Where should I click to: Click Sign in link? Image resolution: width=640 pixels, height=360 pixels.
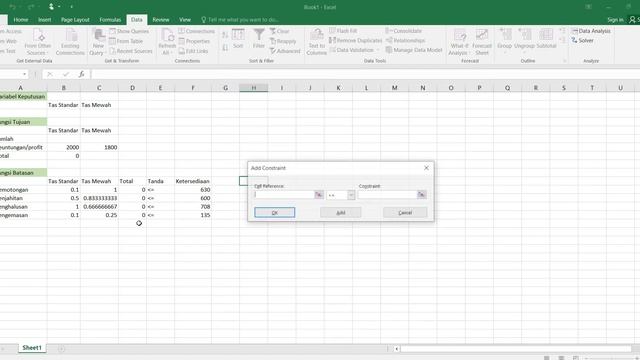click(615, 20)
